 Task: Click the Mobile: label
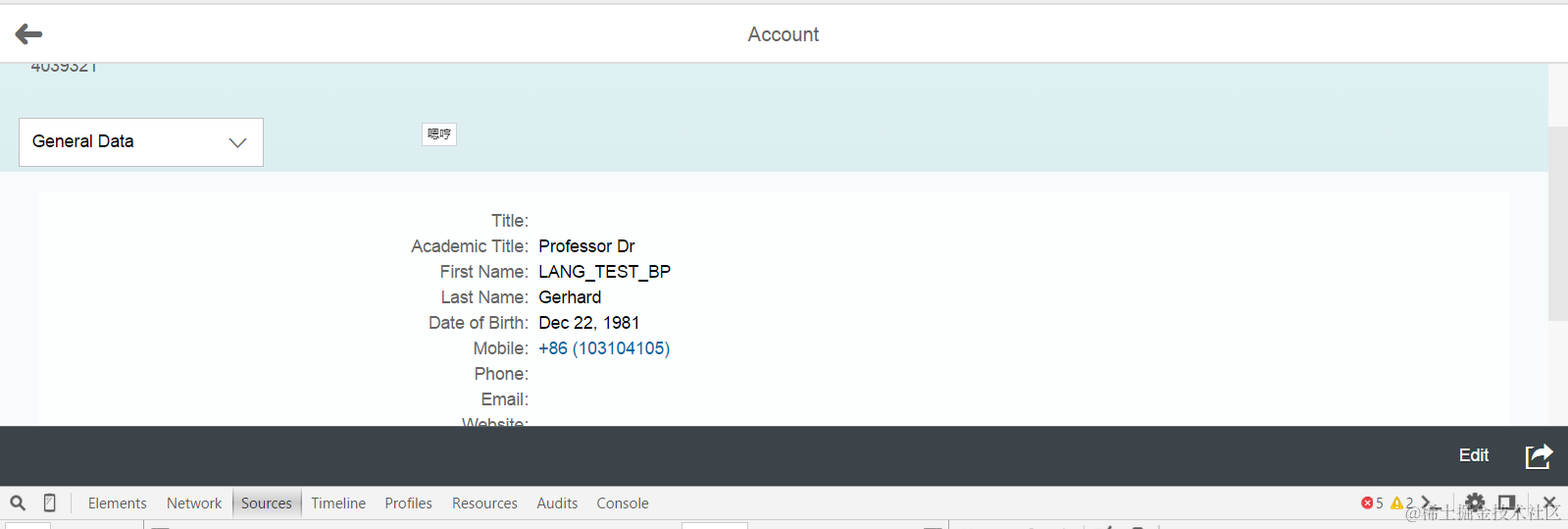tap(501, 348)
